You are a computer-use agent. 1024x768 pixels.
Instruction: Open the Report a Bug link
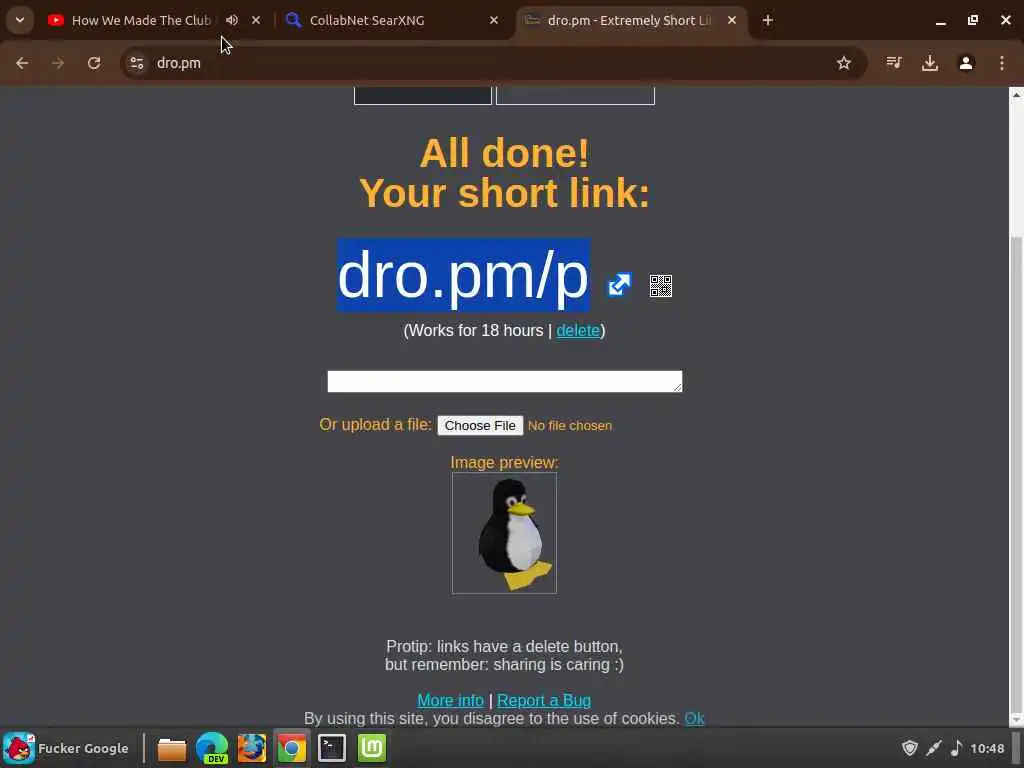tap(544, 700)
